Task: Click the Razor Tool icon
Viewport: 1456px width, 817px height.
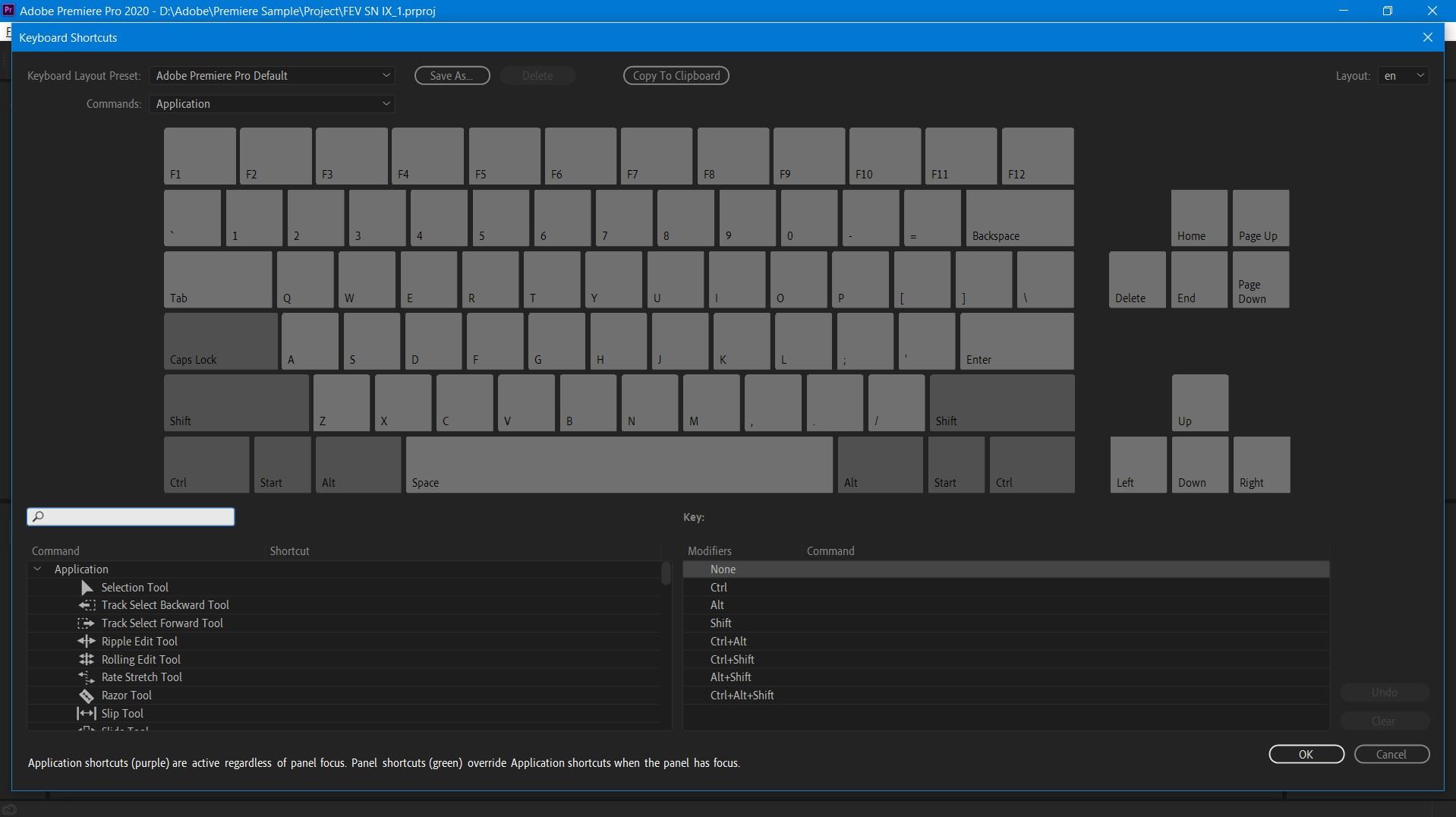Action: click(x=86, y=696)
